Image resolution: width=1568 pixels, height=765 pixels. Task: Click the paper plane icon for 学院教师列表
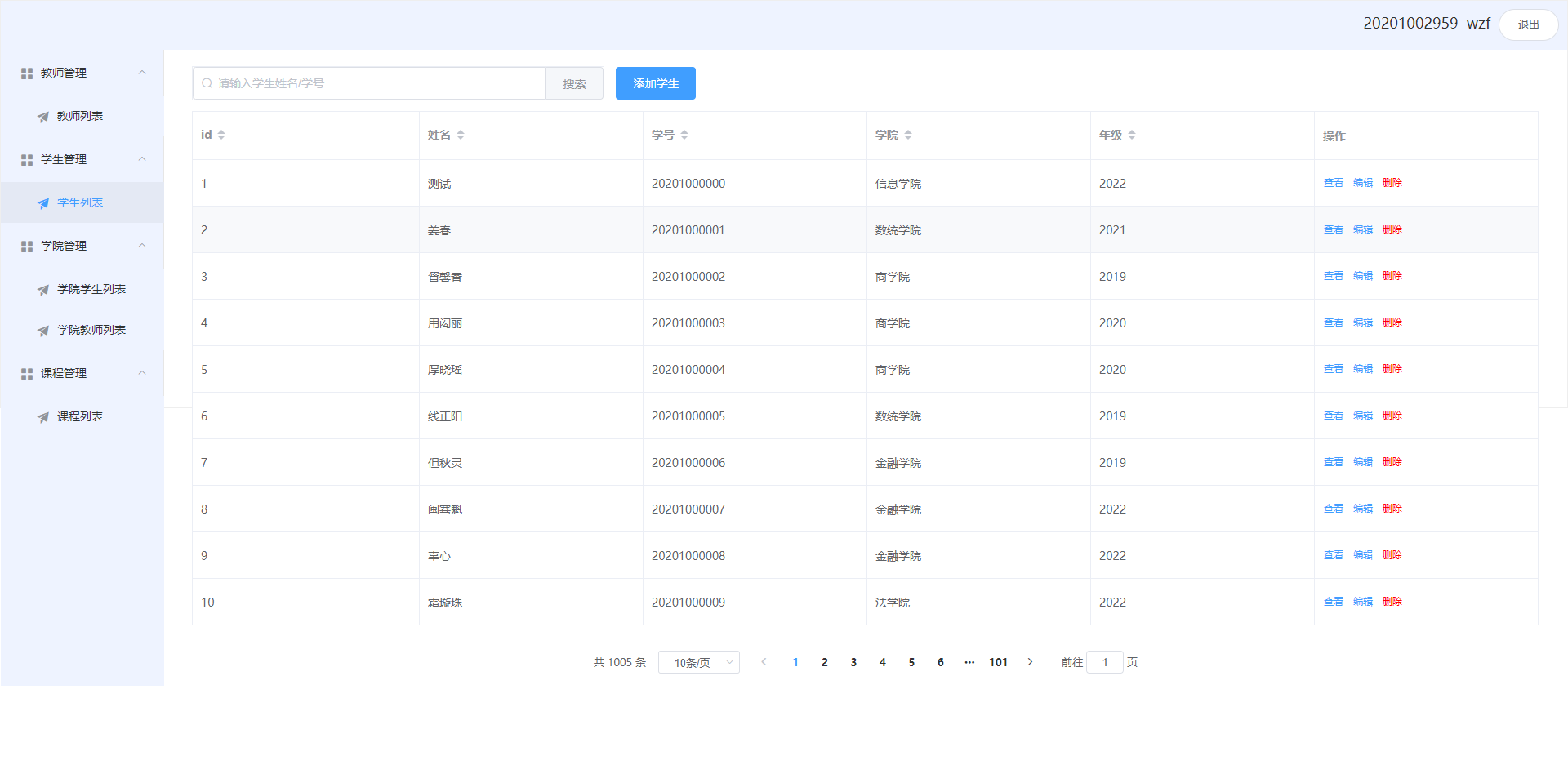43,331
